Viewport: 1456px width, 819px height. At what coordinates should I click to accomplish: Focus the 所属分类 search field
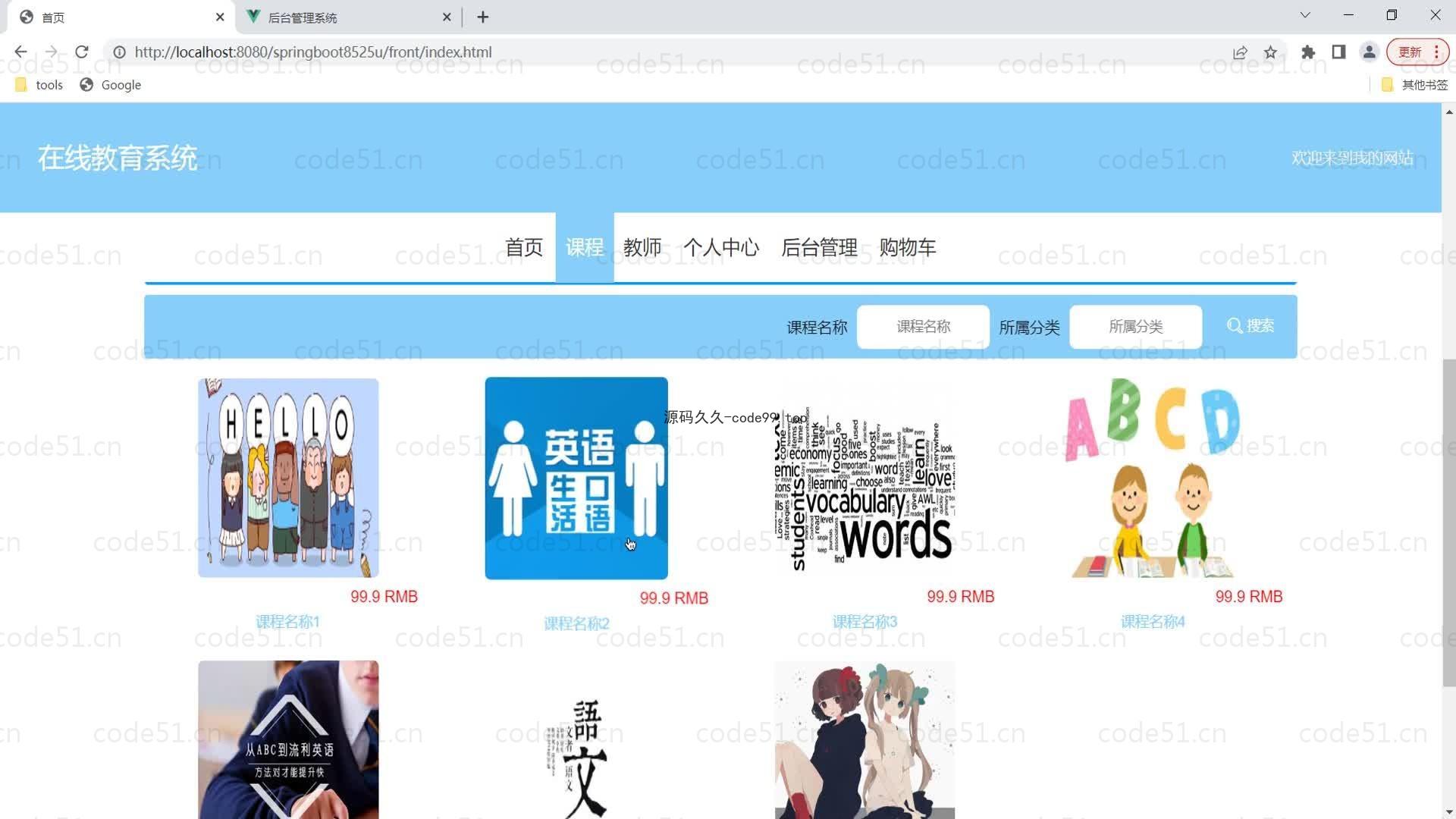(x=1135, y=327)
